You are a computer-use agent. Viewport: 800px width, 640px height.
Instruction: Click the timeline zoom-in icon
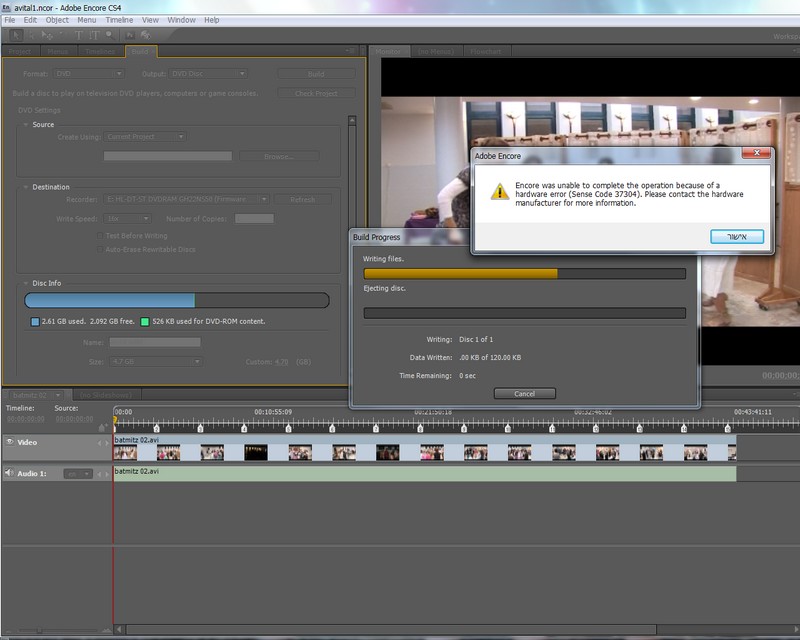point(106,631)
